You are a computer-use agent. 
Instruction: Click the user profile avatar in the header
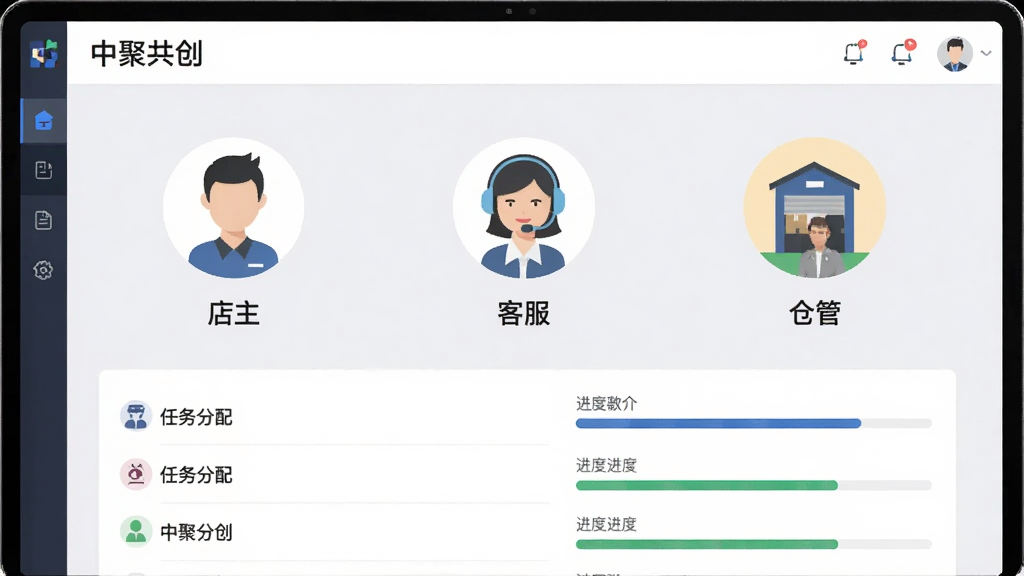pyautogui.click(x=955, y=54)
